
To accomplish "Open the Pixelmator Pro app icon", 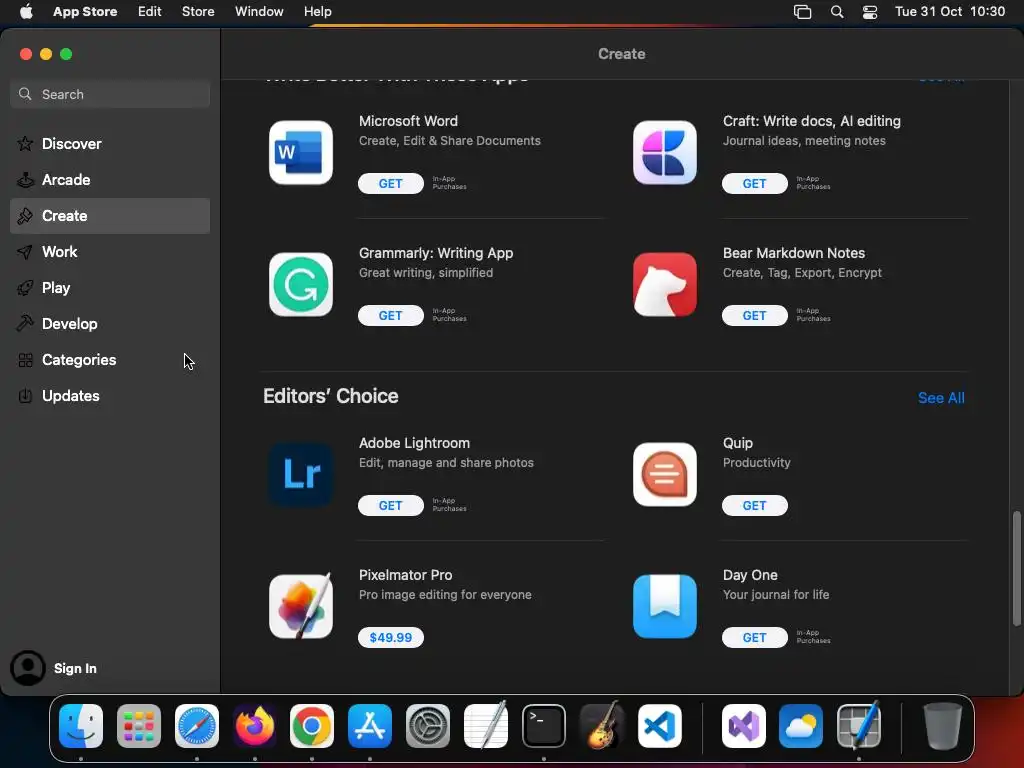I will pyautogui.click(x=300, y=607).
